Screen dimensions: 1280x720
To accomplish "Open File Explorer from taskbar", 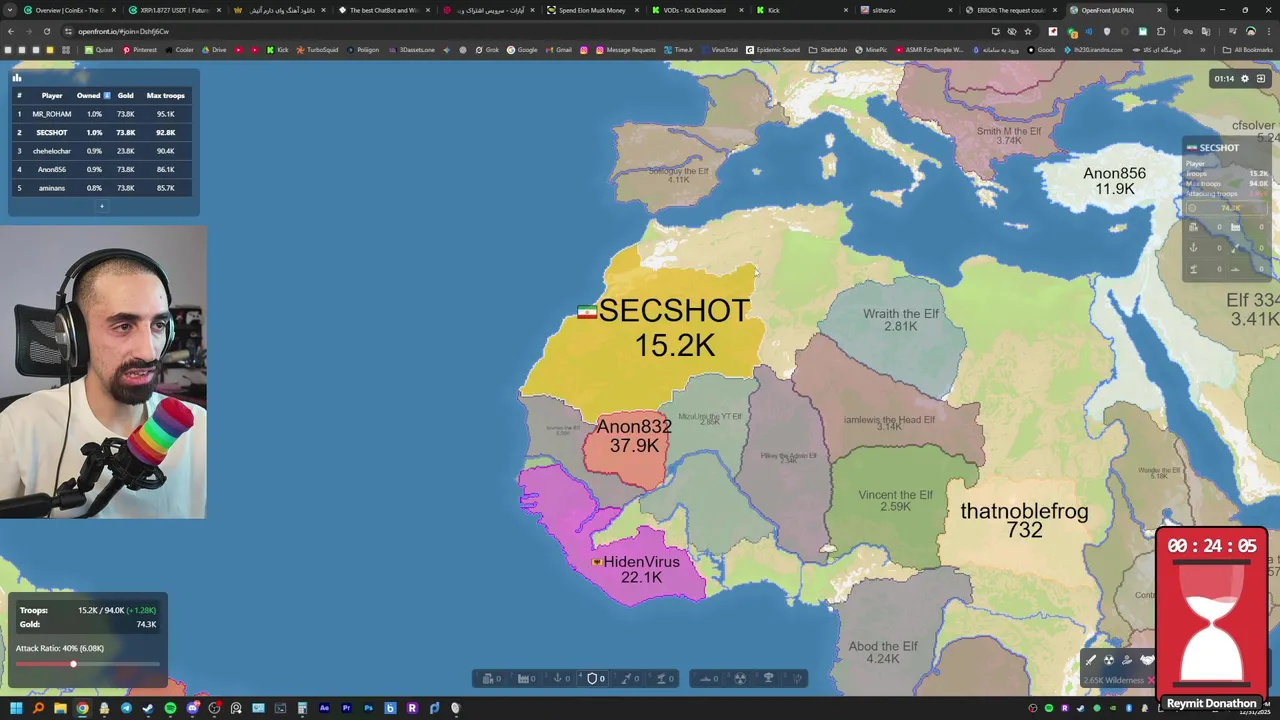I will tap(60, 708).
